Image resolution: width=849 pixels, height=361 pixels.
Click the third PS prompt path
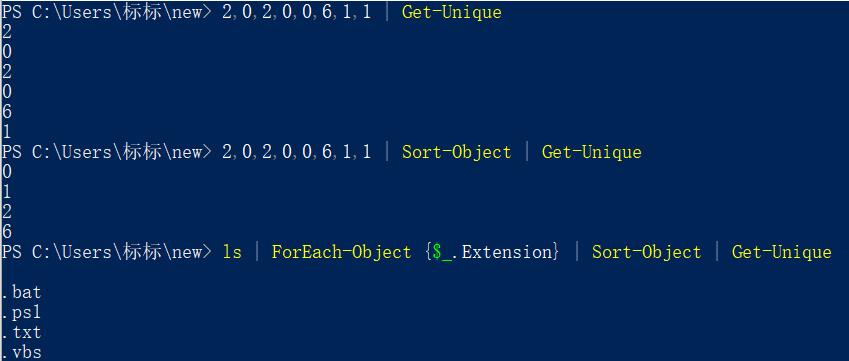point(106,252)
